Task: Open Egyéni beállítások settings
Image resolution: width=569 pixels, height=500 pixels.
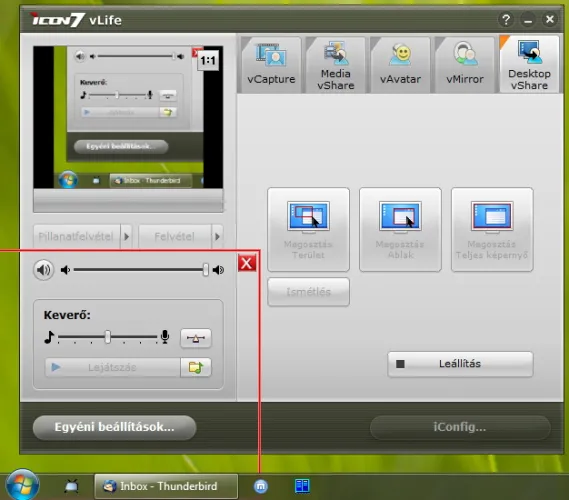Action: (114, 427)
